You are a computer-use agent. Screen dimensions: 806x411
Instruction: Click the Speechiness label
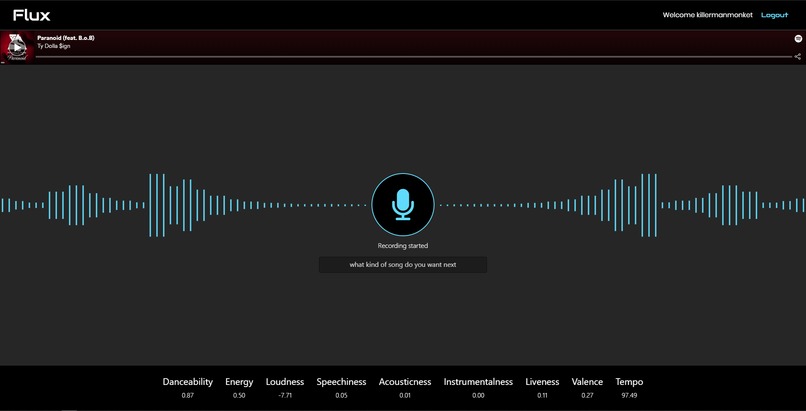click(341, 382)
